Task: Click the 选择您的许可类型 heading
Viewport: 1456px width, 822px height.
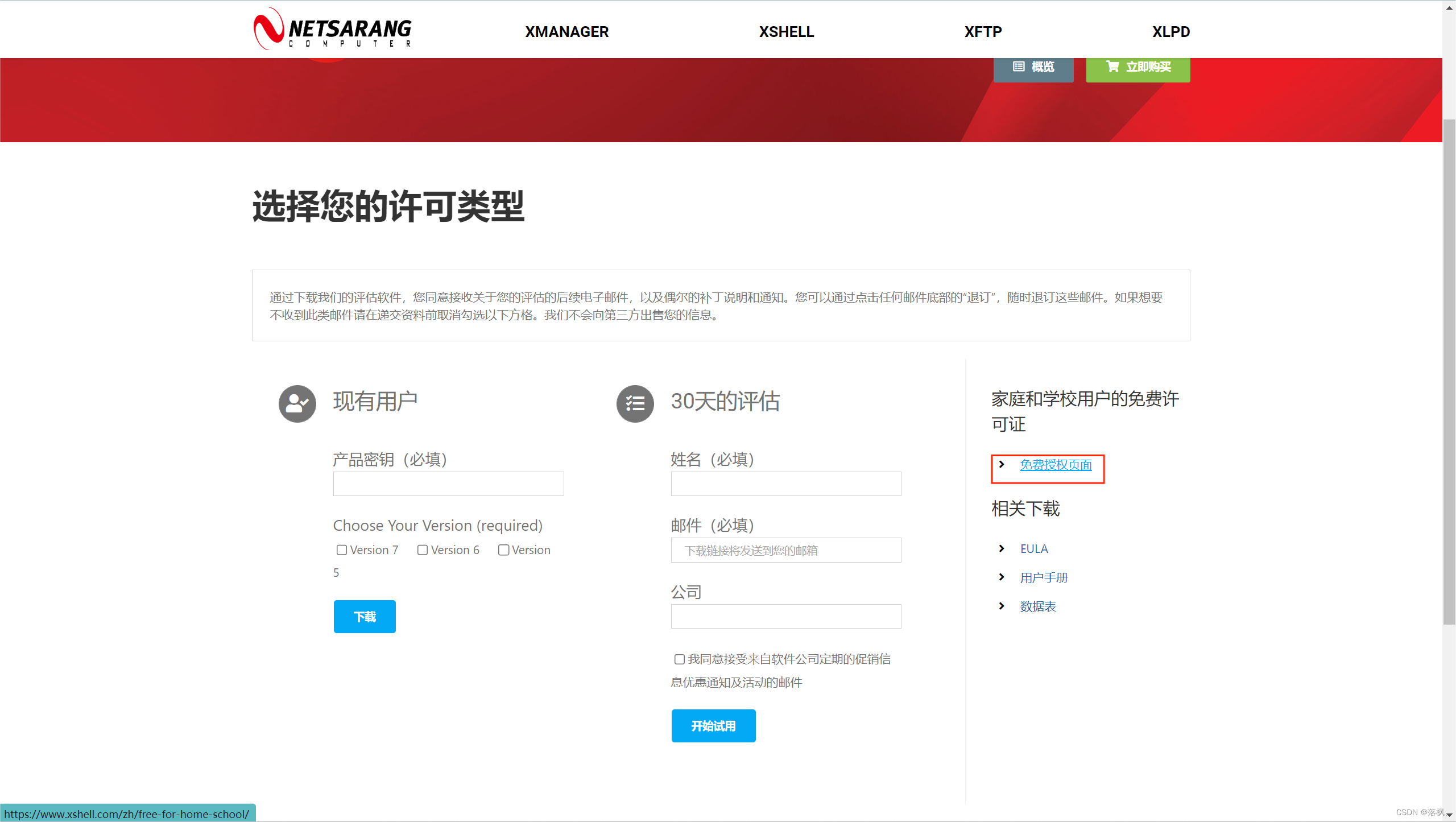Action: 388,206
